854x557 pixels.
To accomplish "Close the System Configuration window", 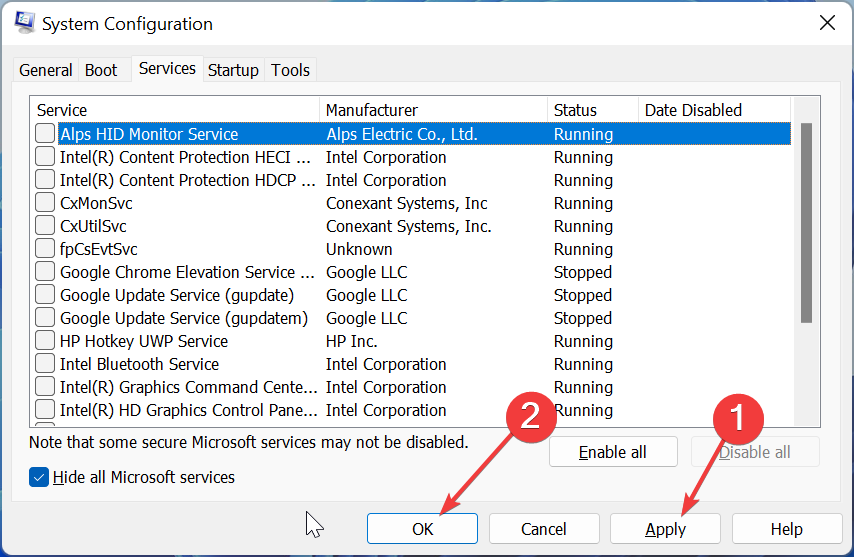I will 827,23.
